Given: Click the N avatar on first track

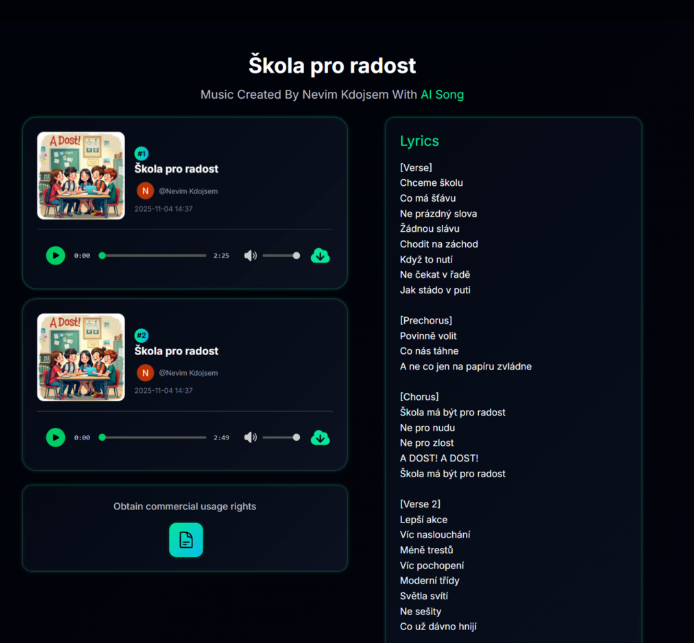Looking at the screenshot, I should point(145,190).
